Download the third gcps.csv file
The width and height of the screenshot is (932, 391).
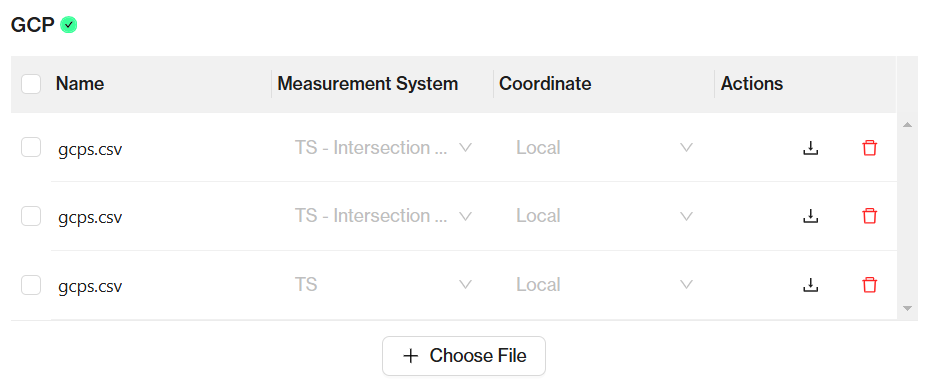[810, 285]
